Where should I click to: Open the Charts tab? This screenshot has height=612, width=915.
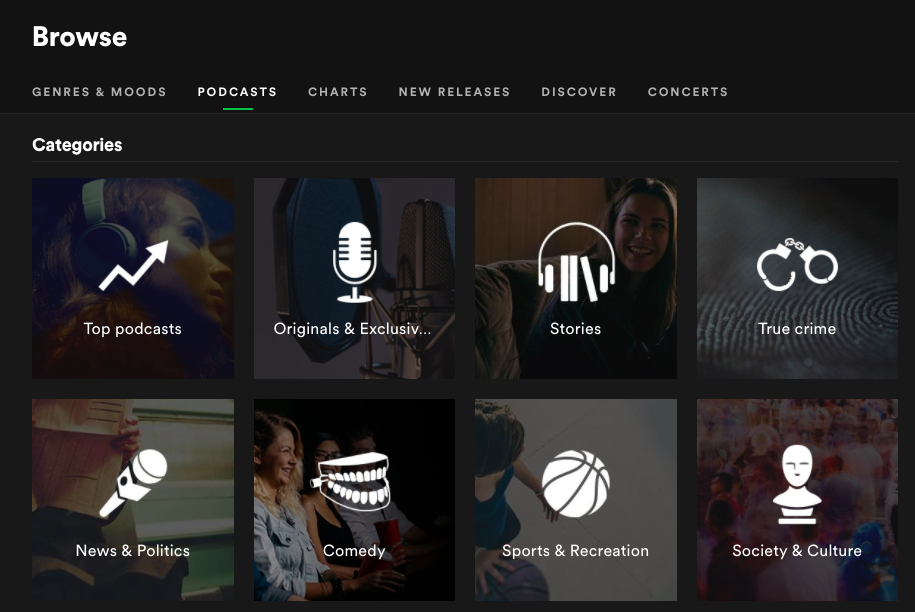(x=337, y=92)
